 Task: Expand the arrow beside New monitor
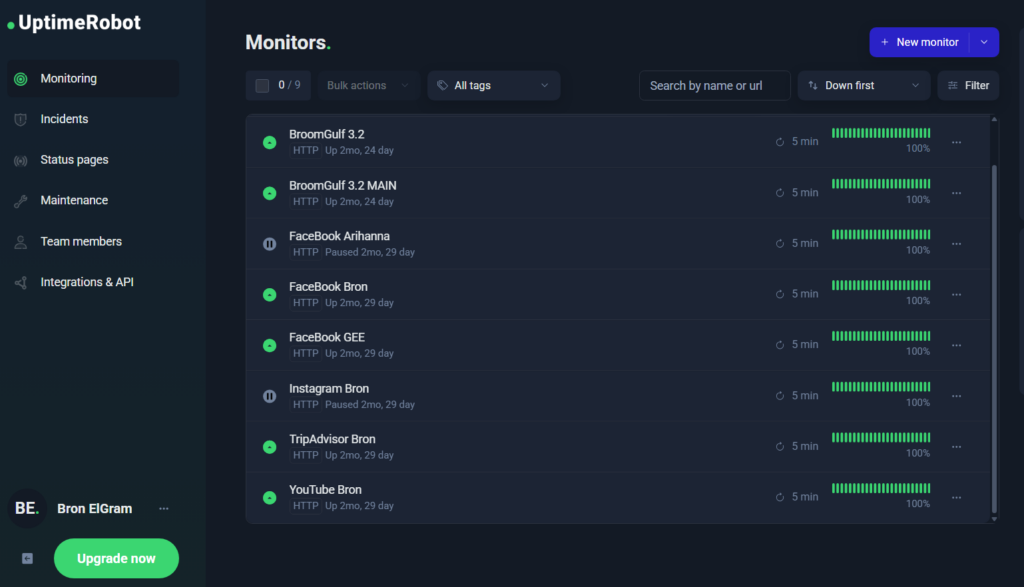tap(984, 42)
